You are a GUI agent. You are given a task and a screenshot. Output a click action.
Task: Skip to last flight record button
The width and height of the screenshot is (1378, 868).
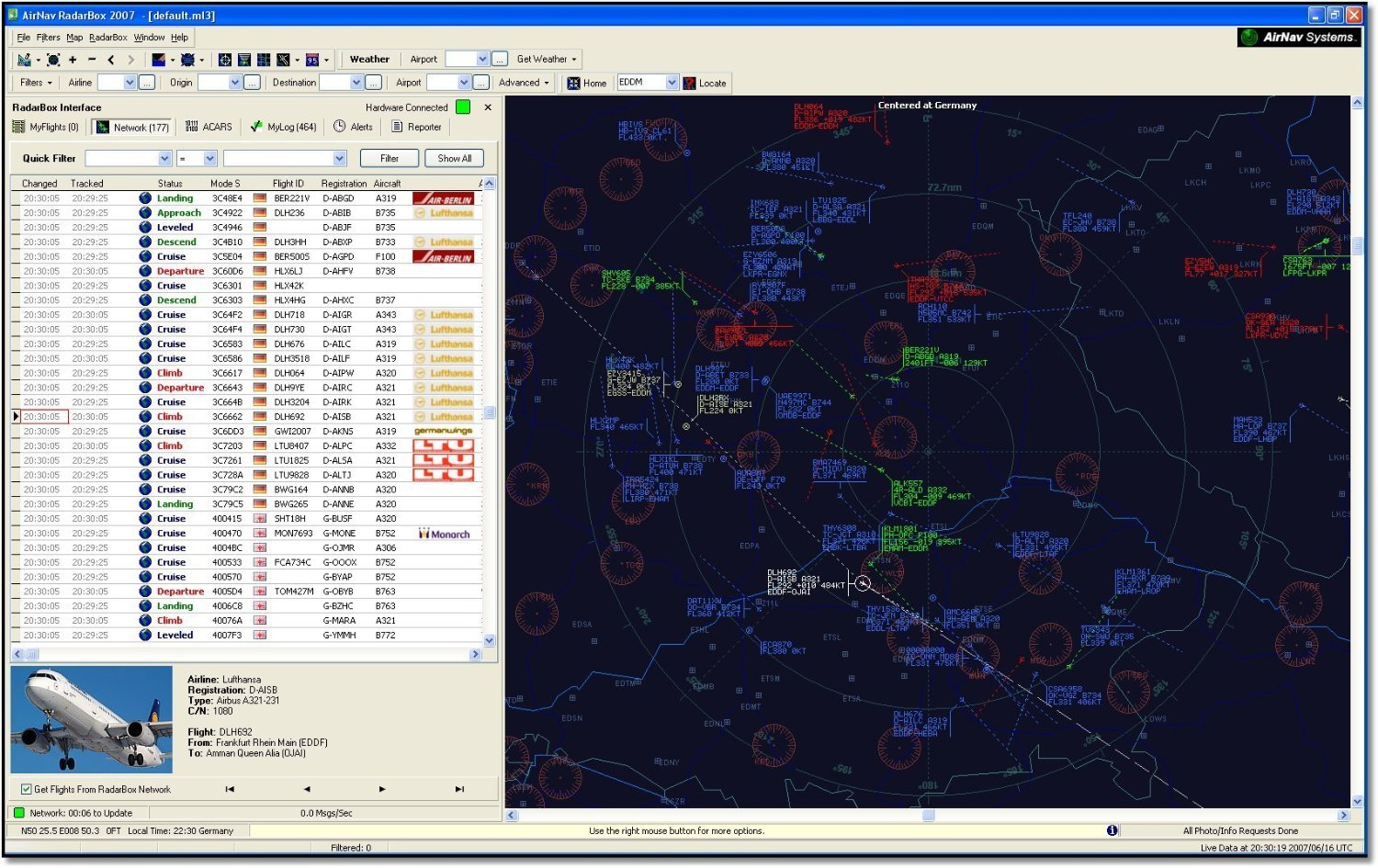tap(459, 789)
